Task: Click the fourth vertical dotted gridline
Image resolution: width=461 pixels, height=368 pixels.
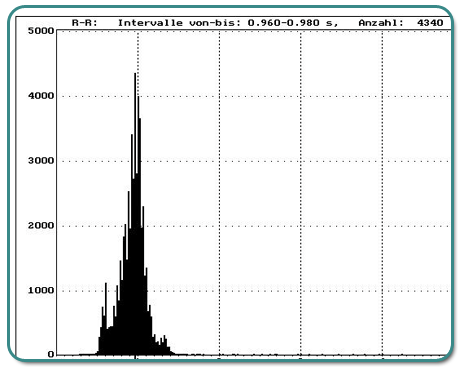Action: pyautogui.click(x=382, y=193)
